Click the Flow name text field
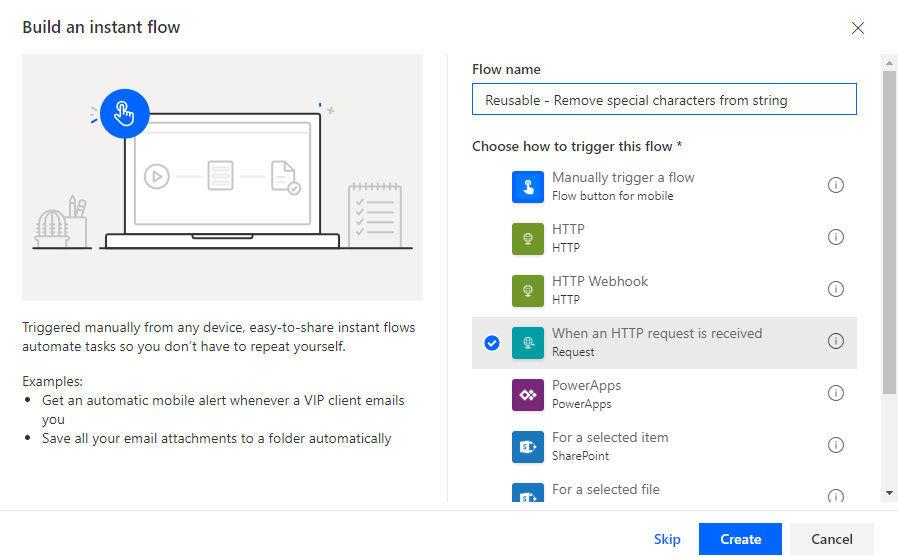 [664, 100]
